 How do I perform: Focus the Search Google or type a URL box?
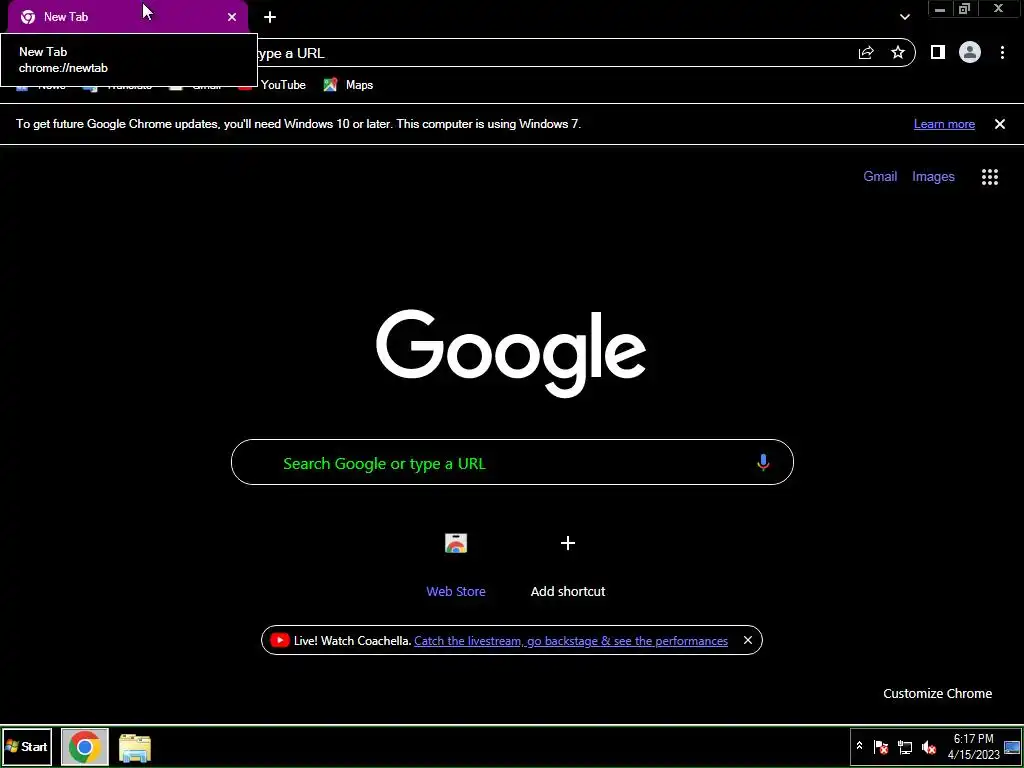[x=512, y=462]
